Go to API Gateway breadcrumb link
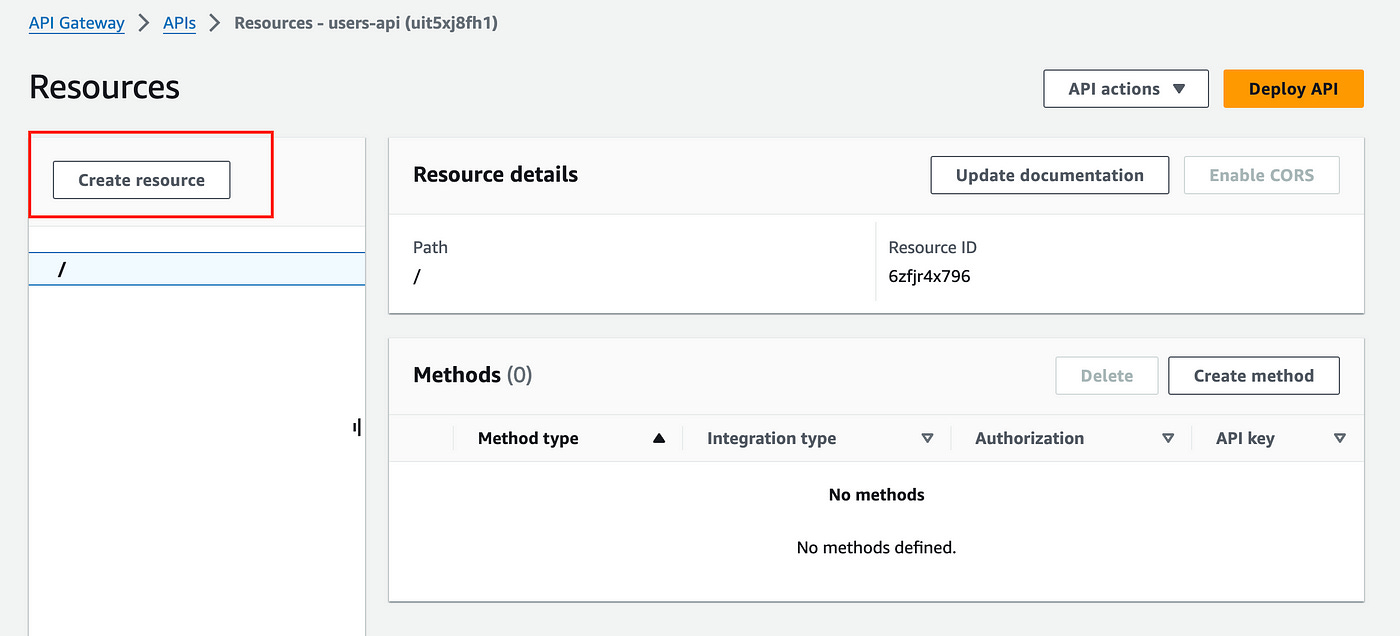1400x636 pixels. [x=77, y=22]
